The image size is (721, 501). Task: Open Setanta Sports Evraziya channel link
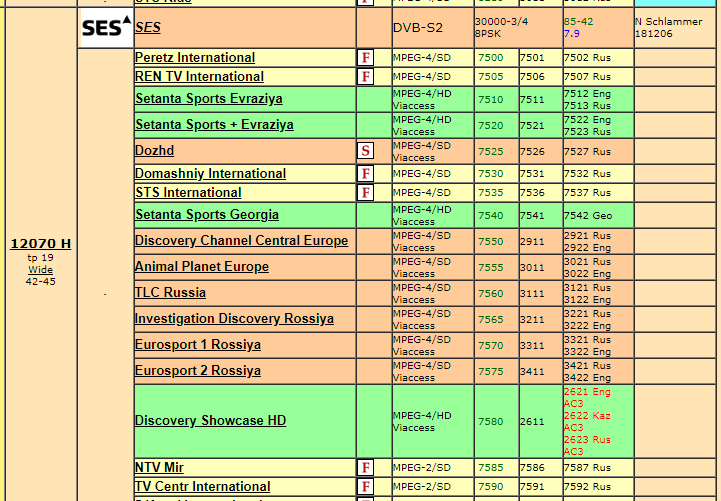coord(209,99)
